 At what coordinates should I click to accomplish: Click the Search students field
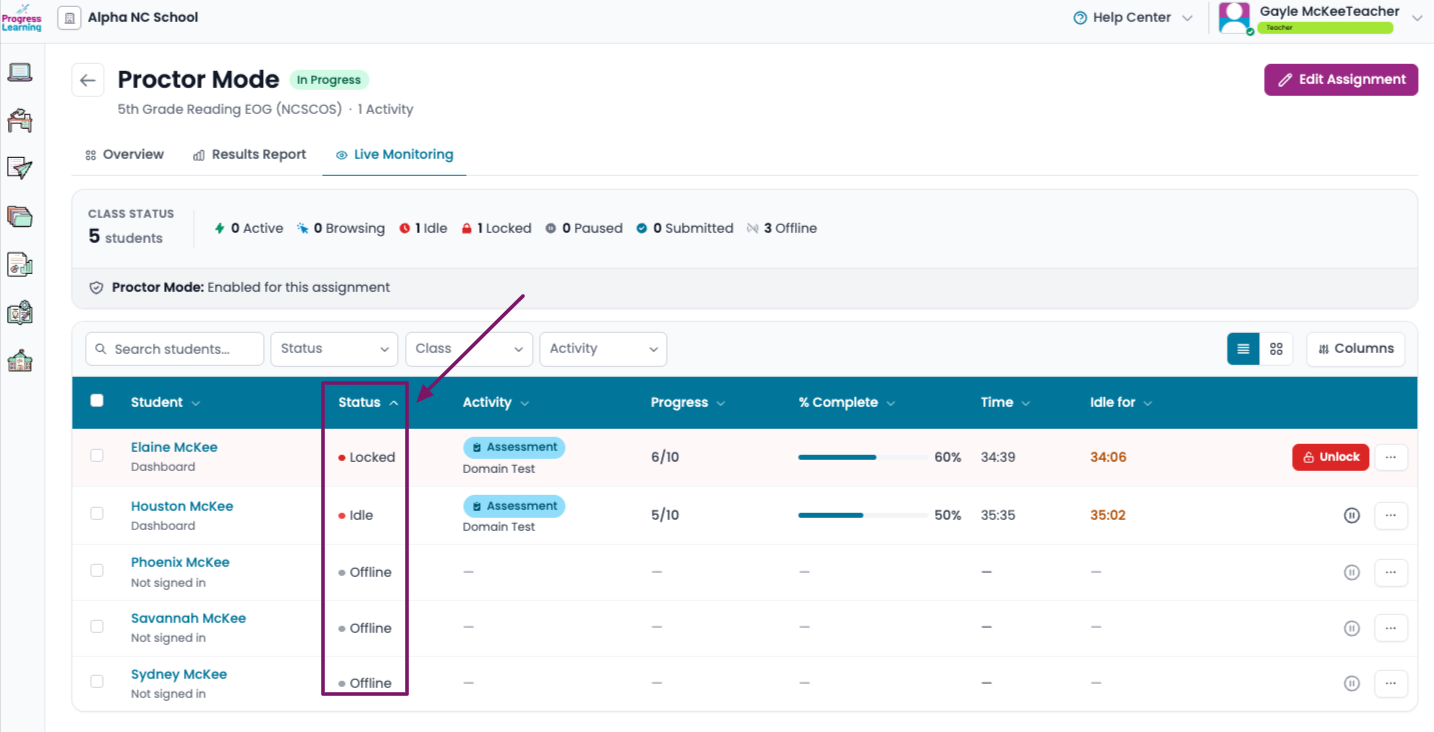[x=175, y=349]
